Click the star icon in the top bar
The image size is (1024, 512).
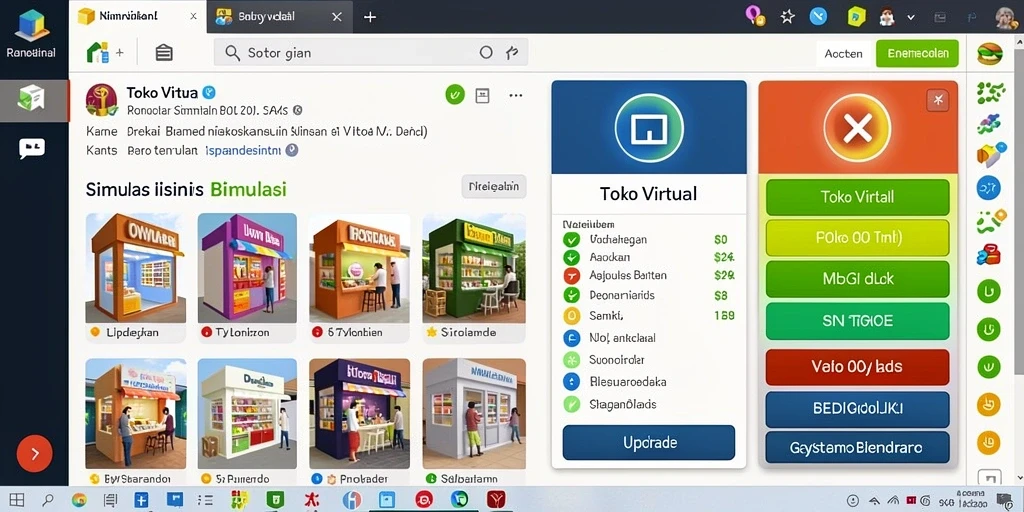pos(788,16)
